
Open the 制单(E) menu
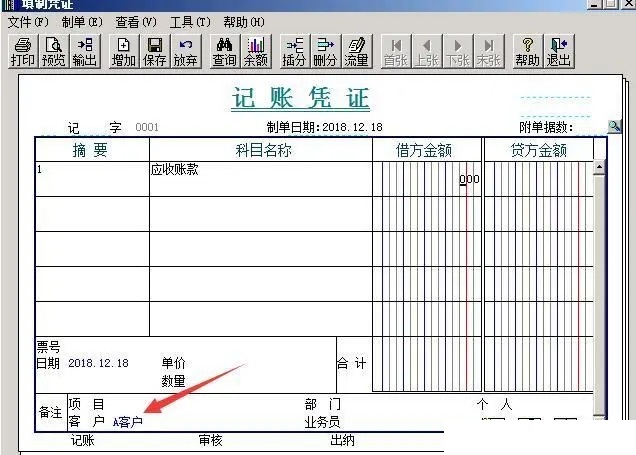82,22
